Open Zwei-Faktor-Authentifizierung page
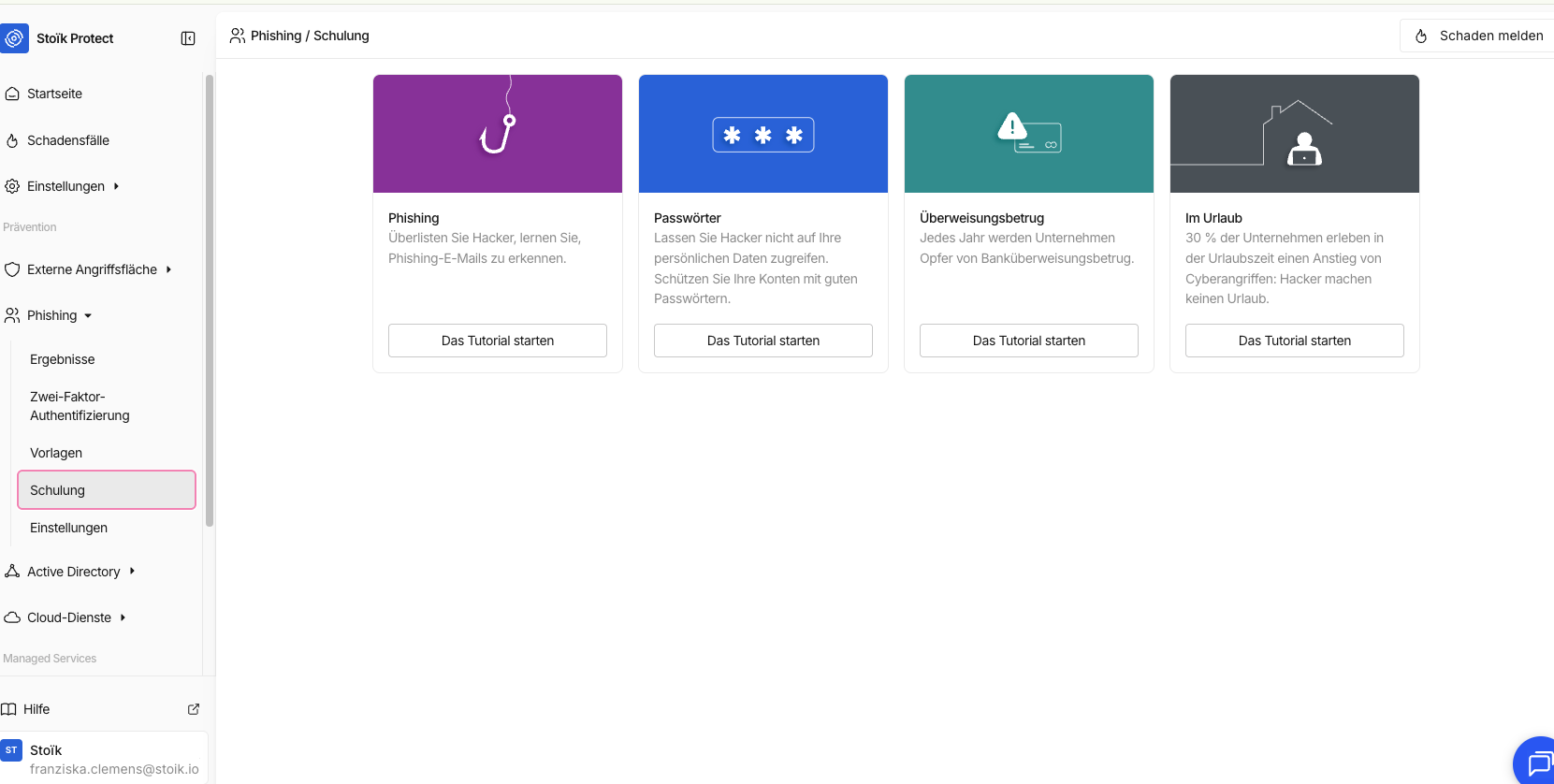The height and width of the screenshot is (784, 1554). pyautogui.click(x=80, y=406)
